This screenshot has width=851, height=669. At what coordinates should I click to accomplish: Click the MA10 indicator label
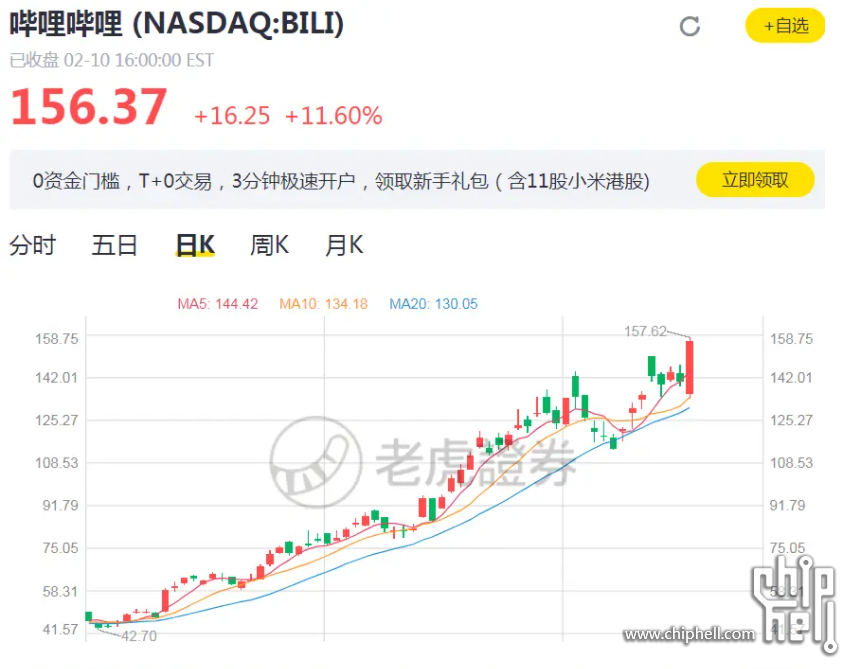323,304
